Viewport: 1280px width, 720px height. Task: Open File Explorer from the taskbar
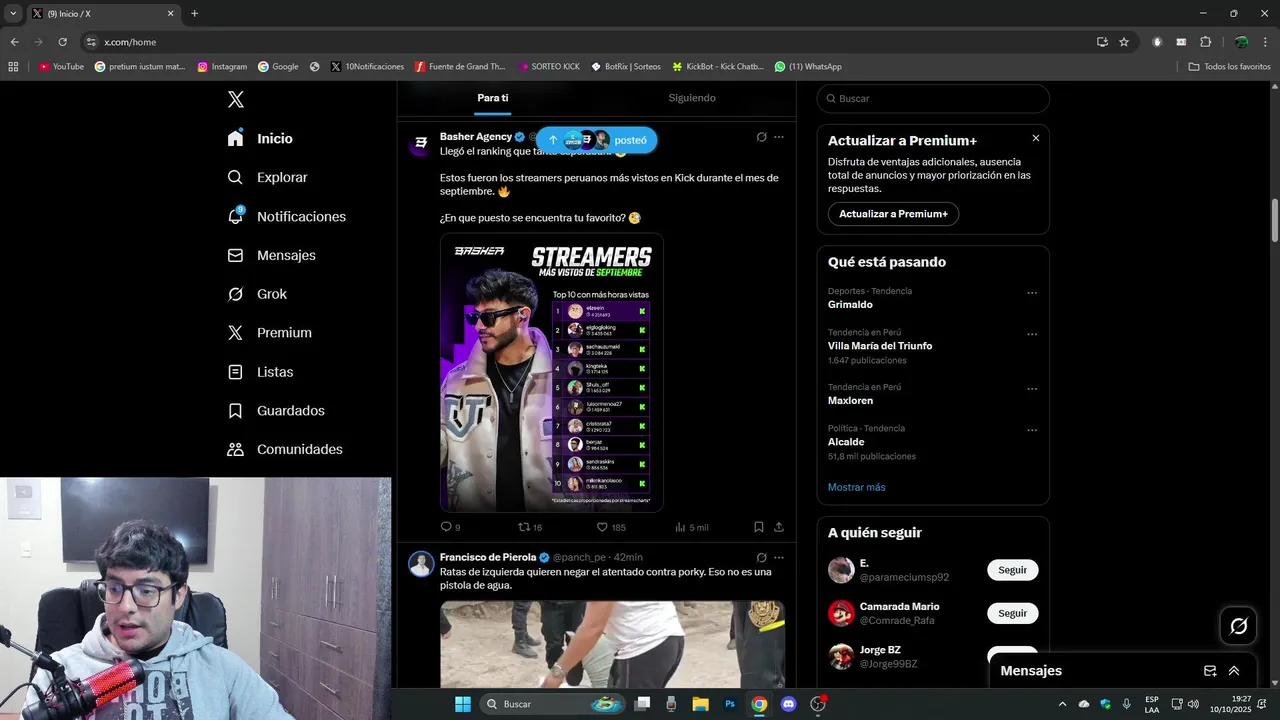click(700, 704)
